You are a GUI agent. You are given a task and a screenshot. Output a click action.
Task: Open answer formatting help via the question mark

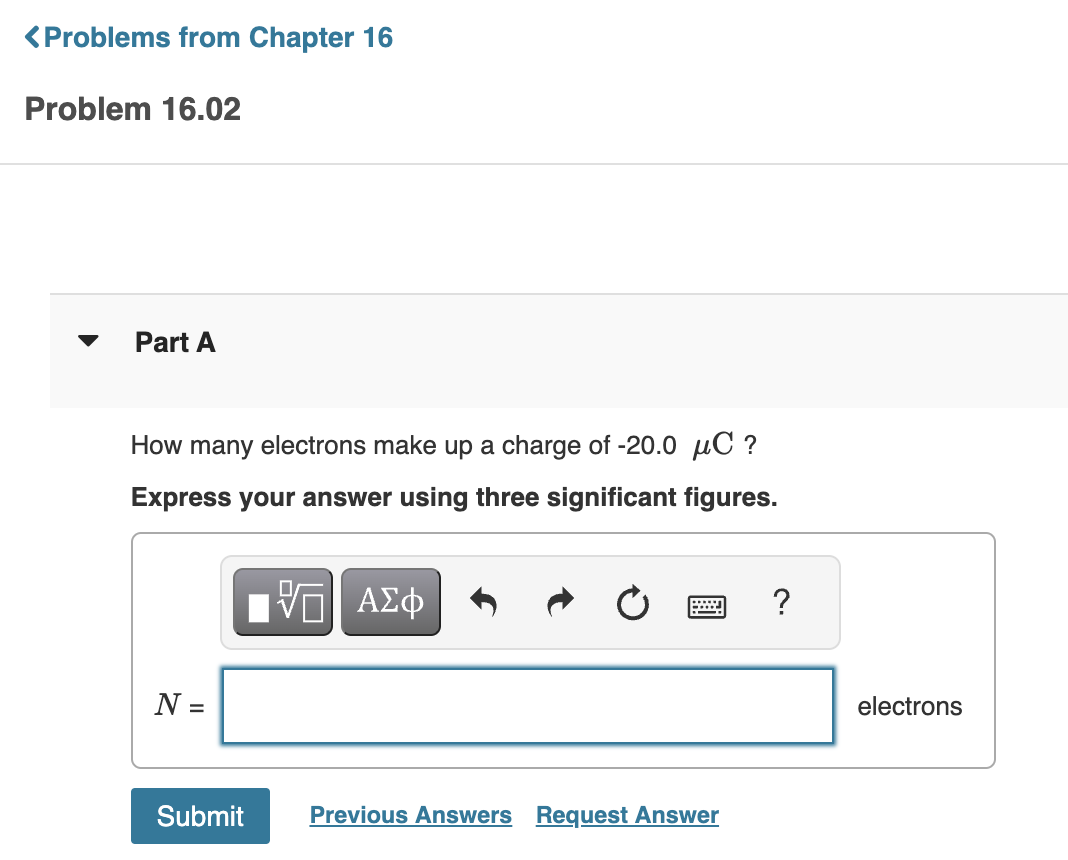click(x=781, y=602)
